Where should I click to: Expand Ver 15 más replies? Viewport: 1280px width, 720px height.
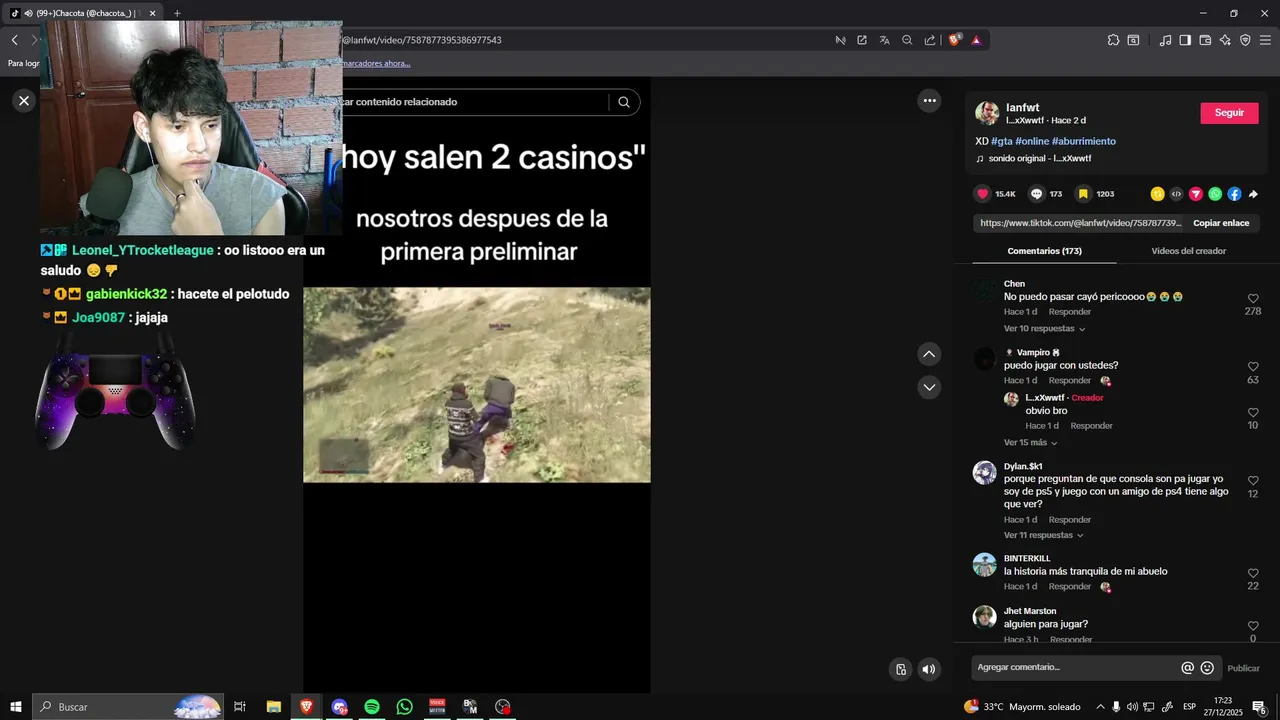coord(1030,443)
